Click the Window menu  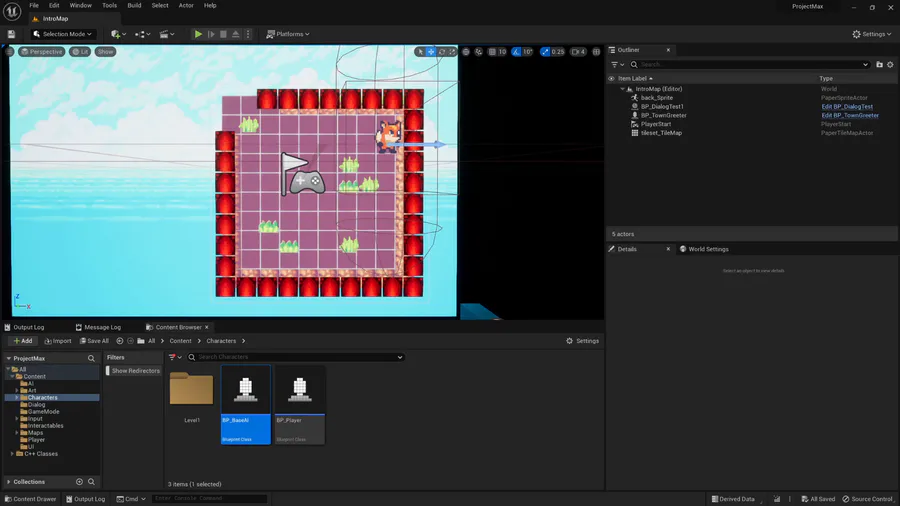click(80, 5)
